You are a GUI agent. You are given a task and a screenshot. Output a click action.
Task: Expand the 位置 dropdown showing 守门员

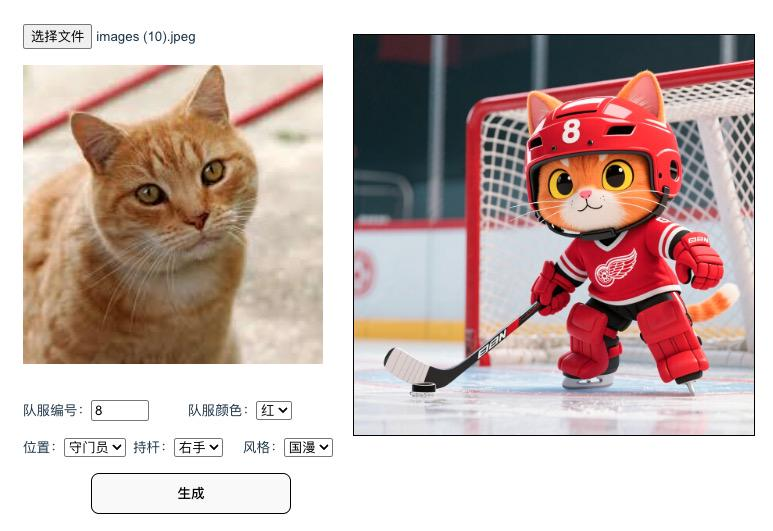[x=95, y=447]
